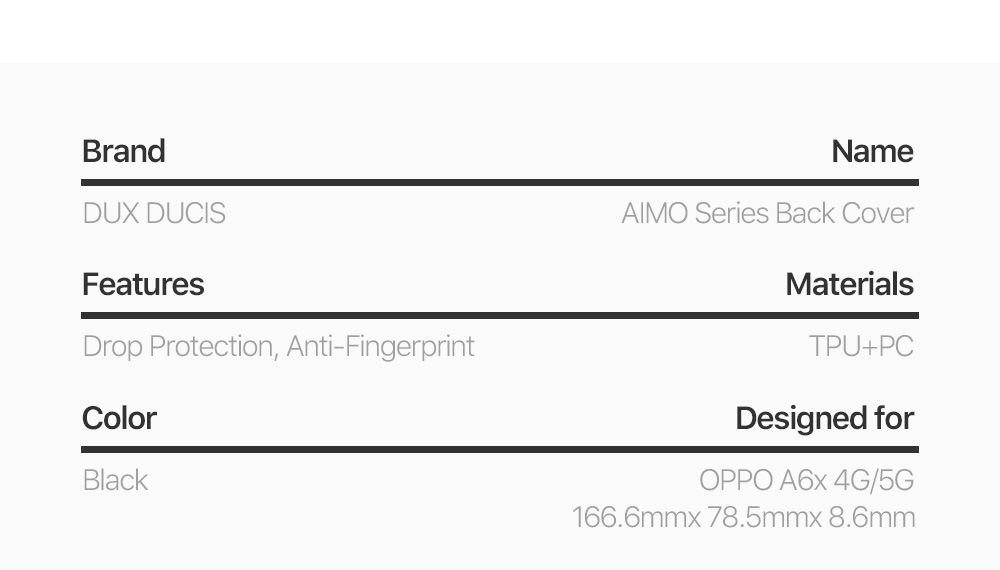Click the TPU+PC materials value
Image resolution: width=1000 pixels, height=570 pixels.
point(861,346)
